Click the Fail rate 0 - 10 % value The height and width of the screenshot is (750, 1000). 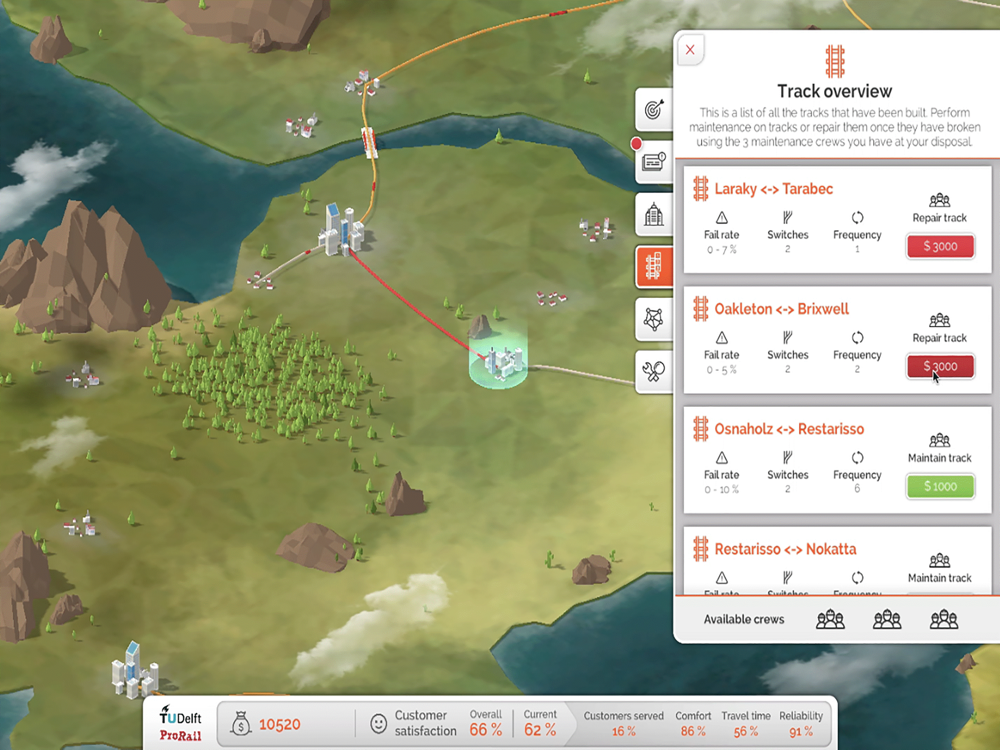pos(721,489)
